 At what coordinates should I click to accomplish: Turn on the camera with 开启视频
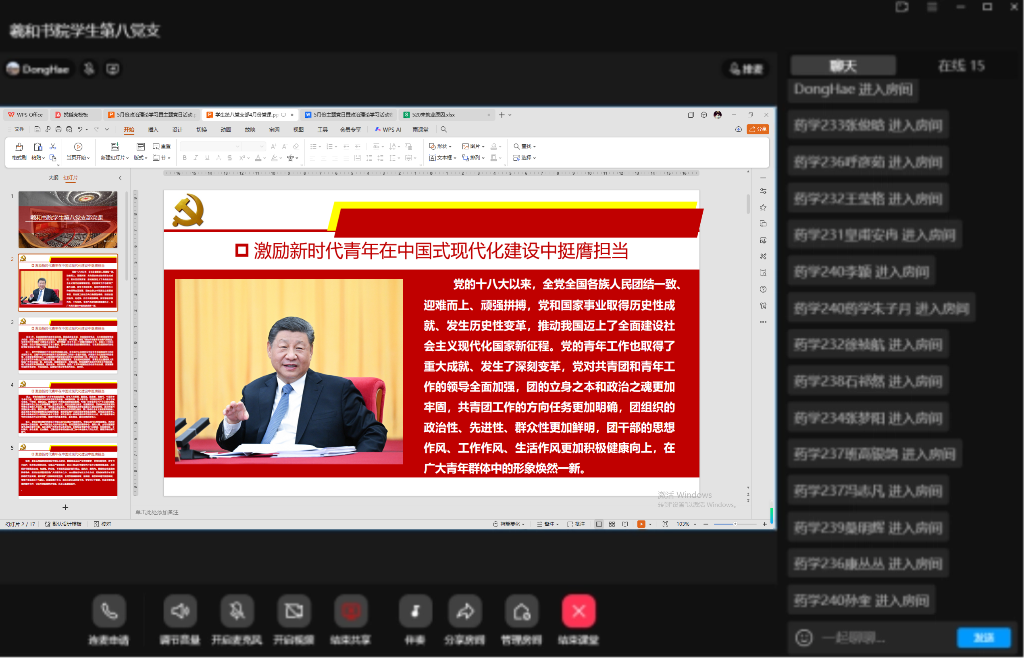(293, 610)
